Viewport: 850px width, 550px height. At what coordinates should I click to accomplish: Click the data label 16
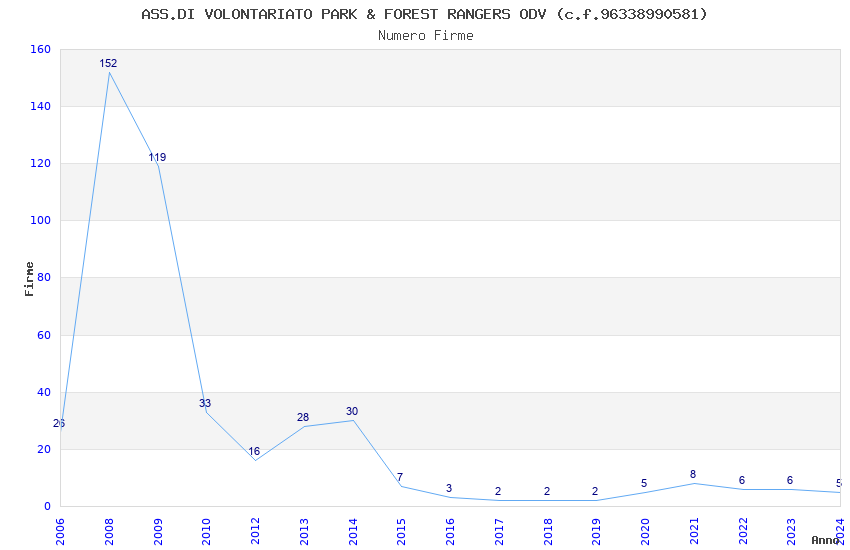tap(254, 451)
